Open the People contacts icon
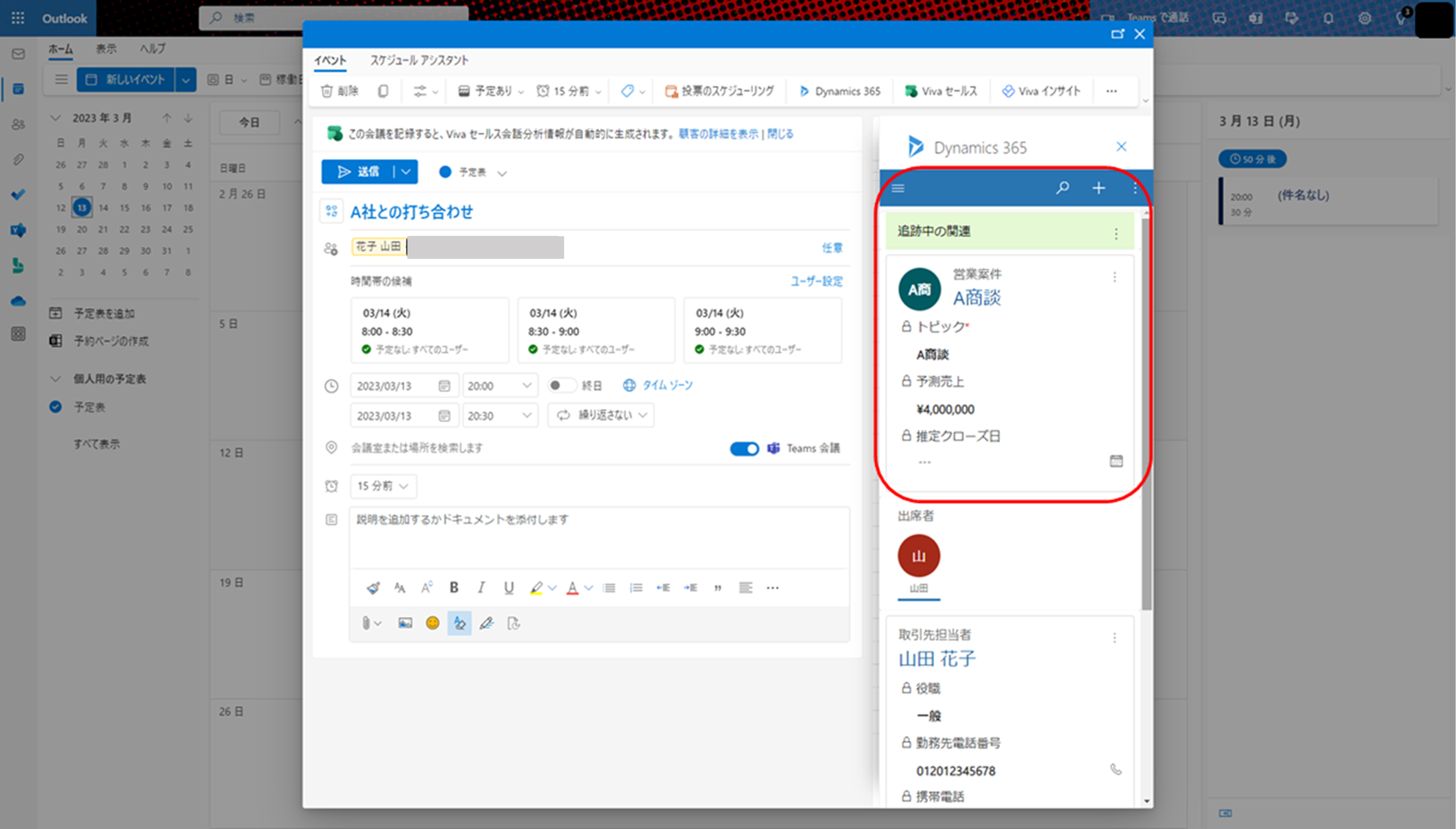This screenshot has height=829, width=1456. (18, 124)
